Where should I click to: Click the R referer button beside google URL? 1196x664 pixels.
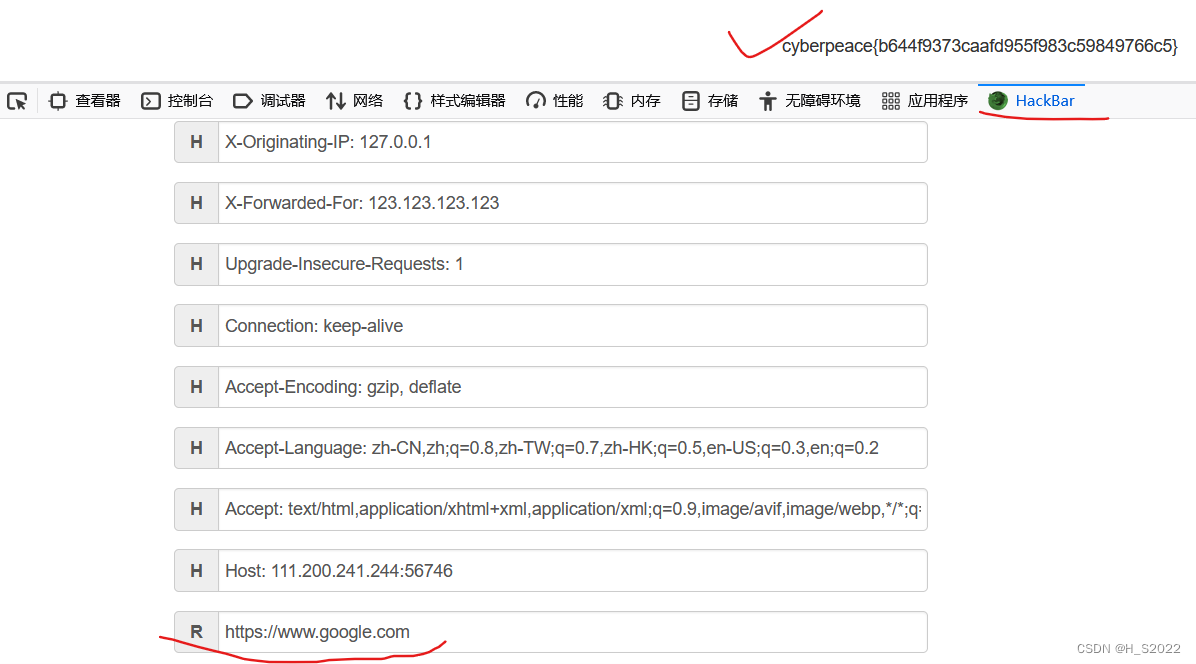(197, 632)
